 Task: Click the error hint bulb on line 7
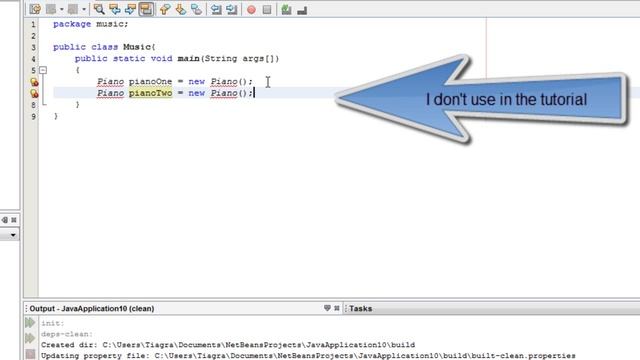point(34,93)
